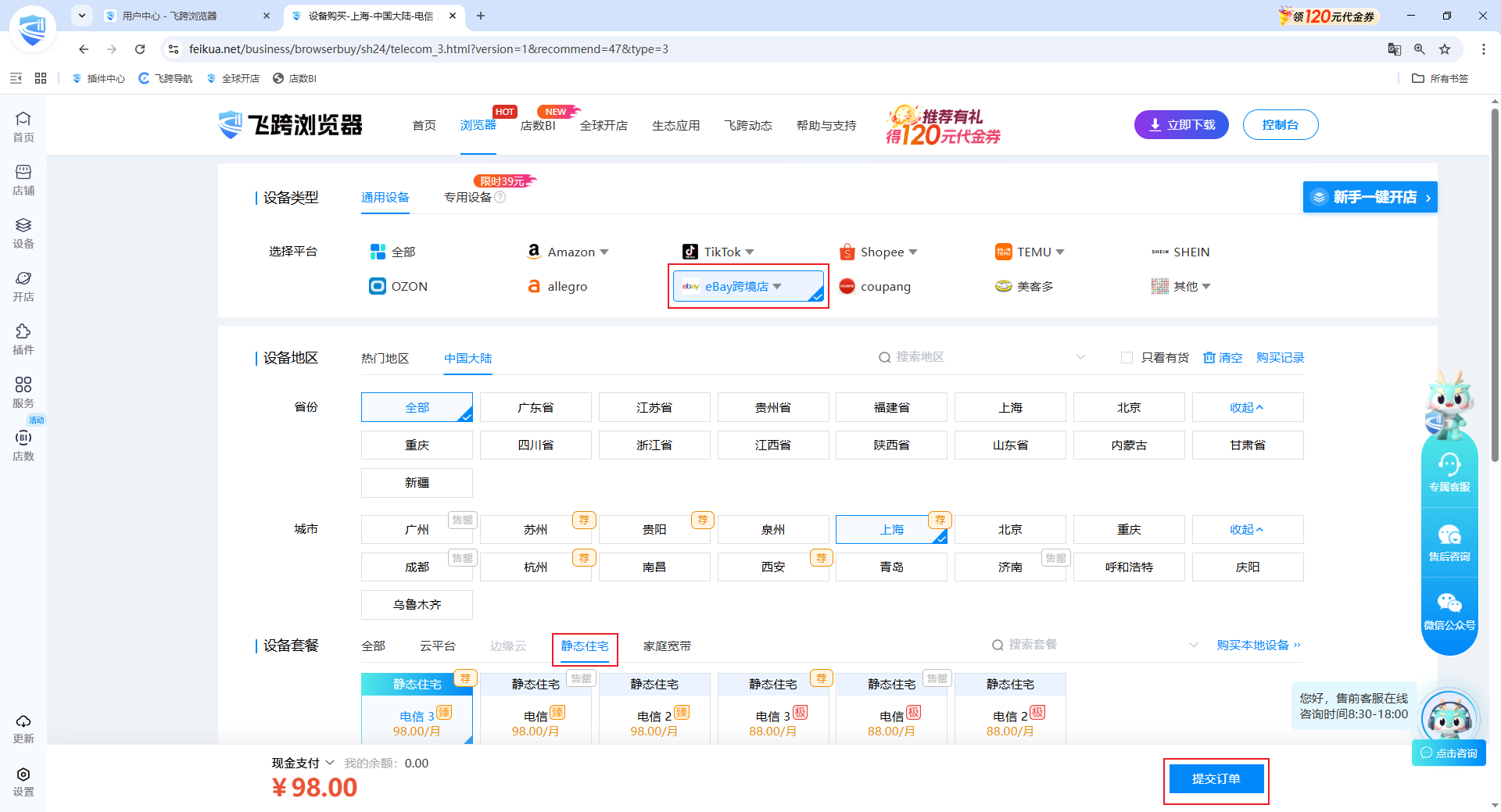Collapse the city list with 收起
The width and height of the screenshot is (1501, 812).
[x=1248, y=529]
